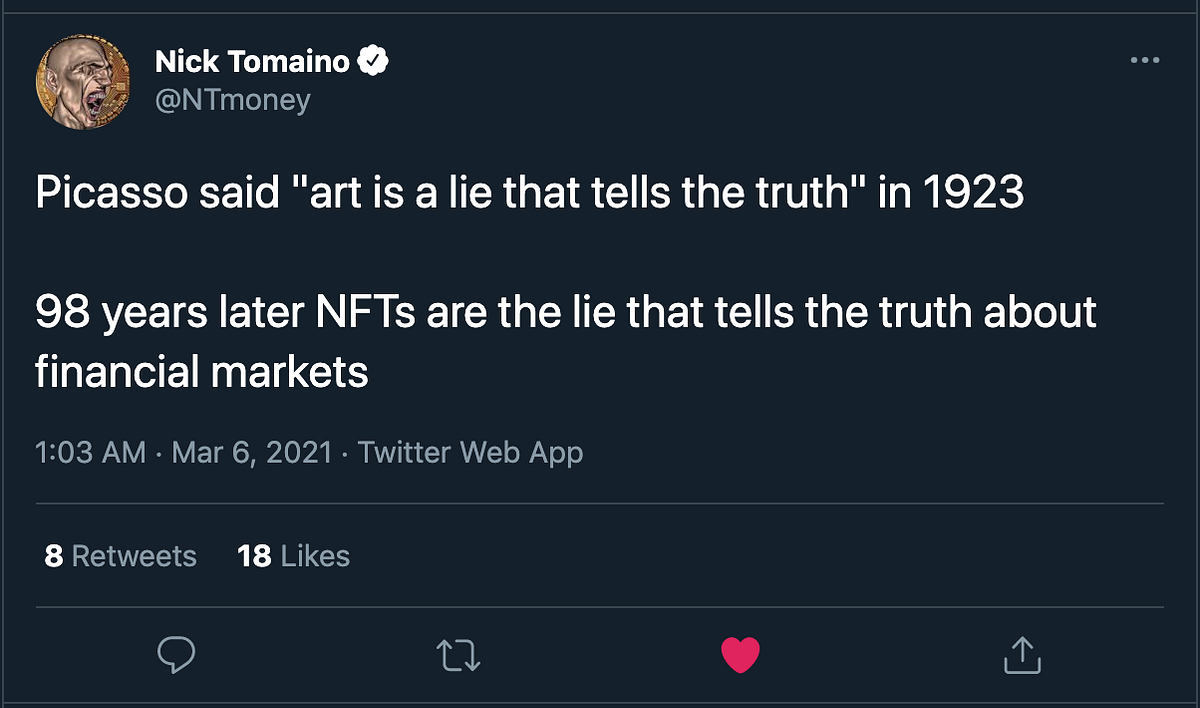
Task: View the 18 Likes list
Action: 294,556
